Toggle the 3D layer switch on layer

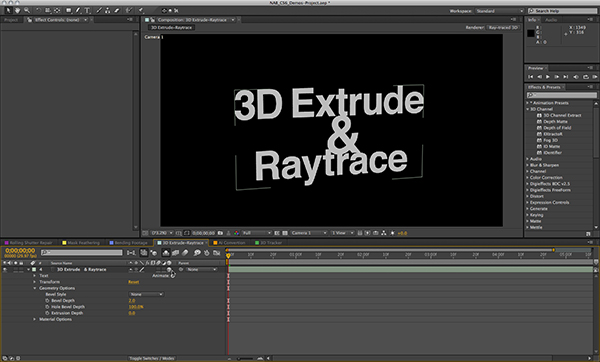coord(169,270)
